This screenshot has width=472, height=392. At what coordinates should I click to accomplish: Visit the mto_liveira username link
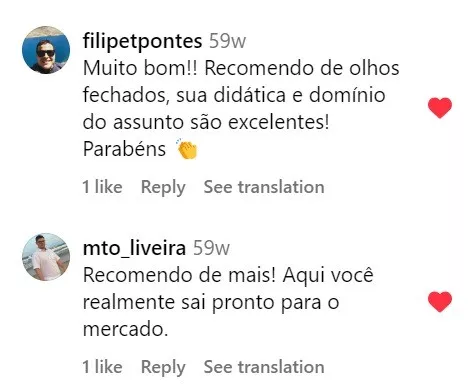134,248
